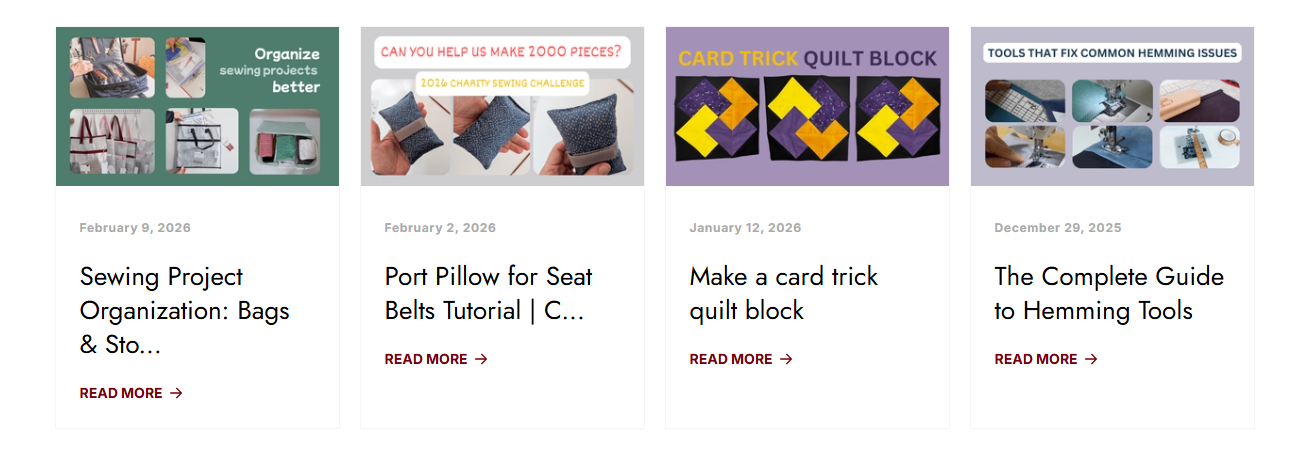Click Read More under Port Pillow tutorial

pyautogui.click(x=426, y=359)
